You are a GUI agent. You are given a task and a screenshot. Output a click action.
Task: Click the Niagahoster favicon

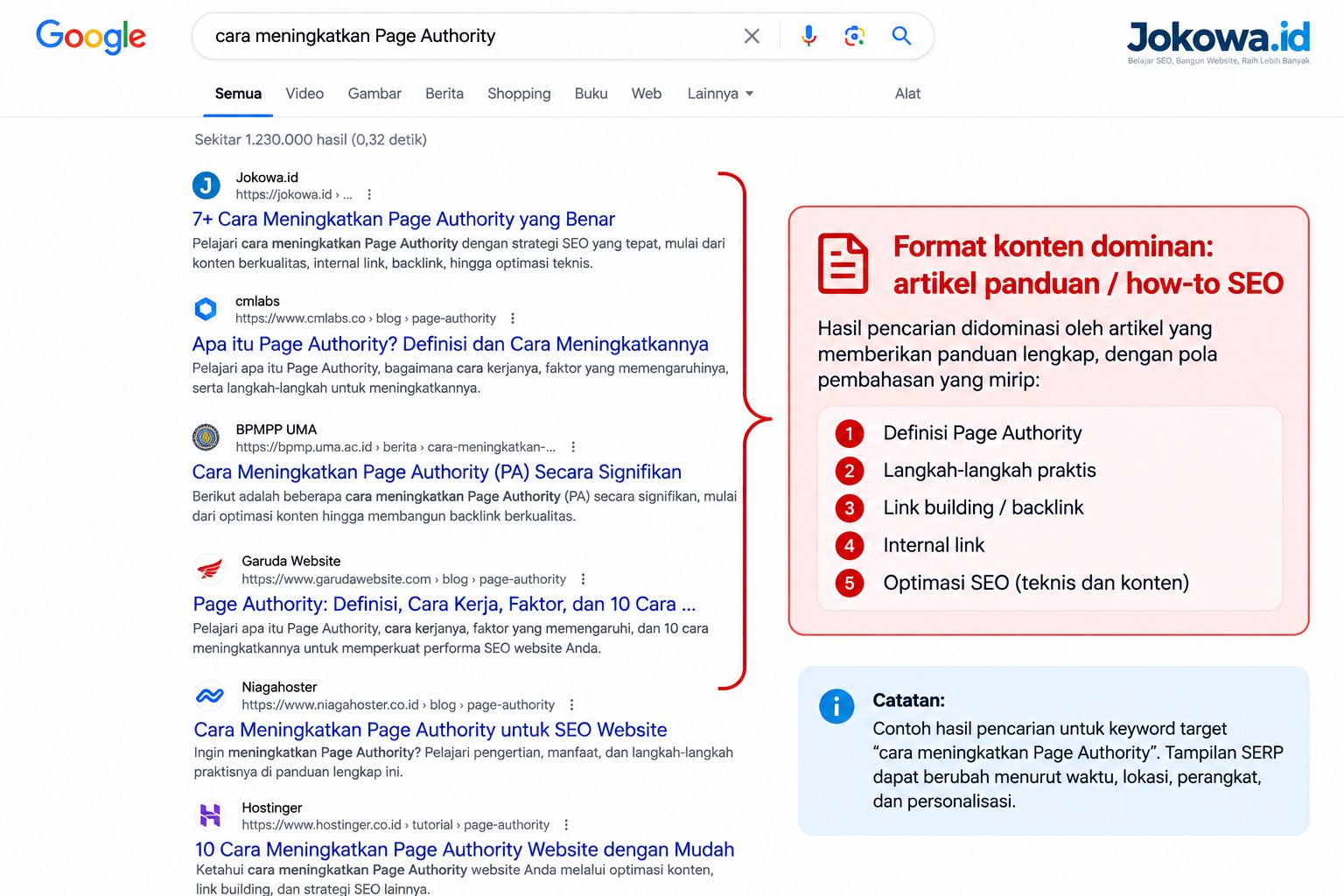(x=210, y=696)
